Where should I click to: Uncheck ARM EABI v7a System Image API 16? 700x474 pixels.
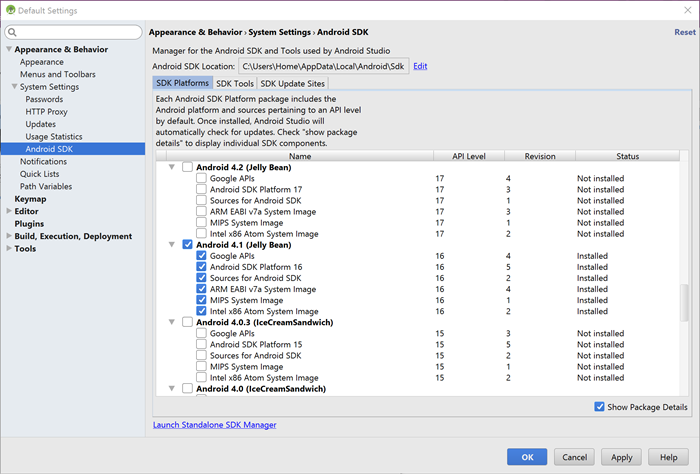click(201, 289)
